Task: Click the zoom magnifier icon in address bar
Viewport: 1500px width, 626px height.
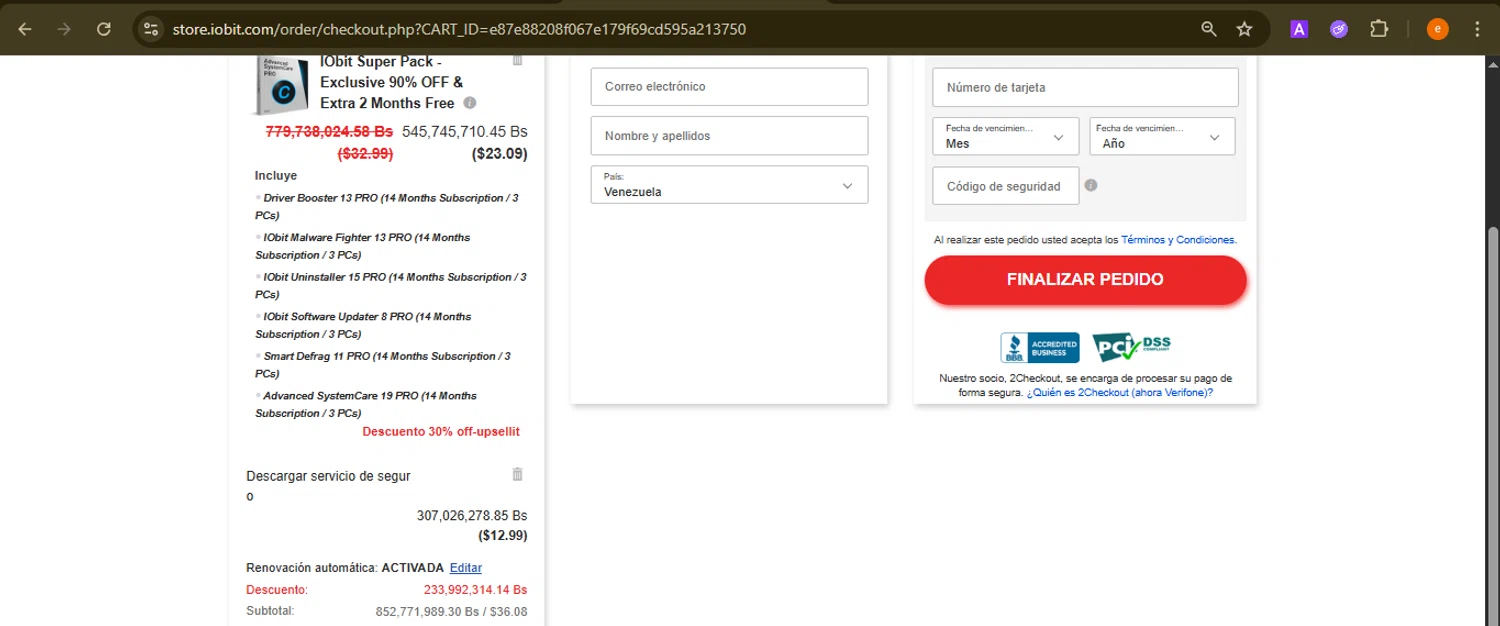Action: point(1209,29)
